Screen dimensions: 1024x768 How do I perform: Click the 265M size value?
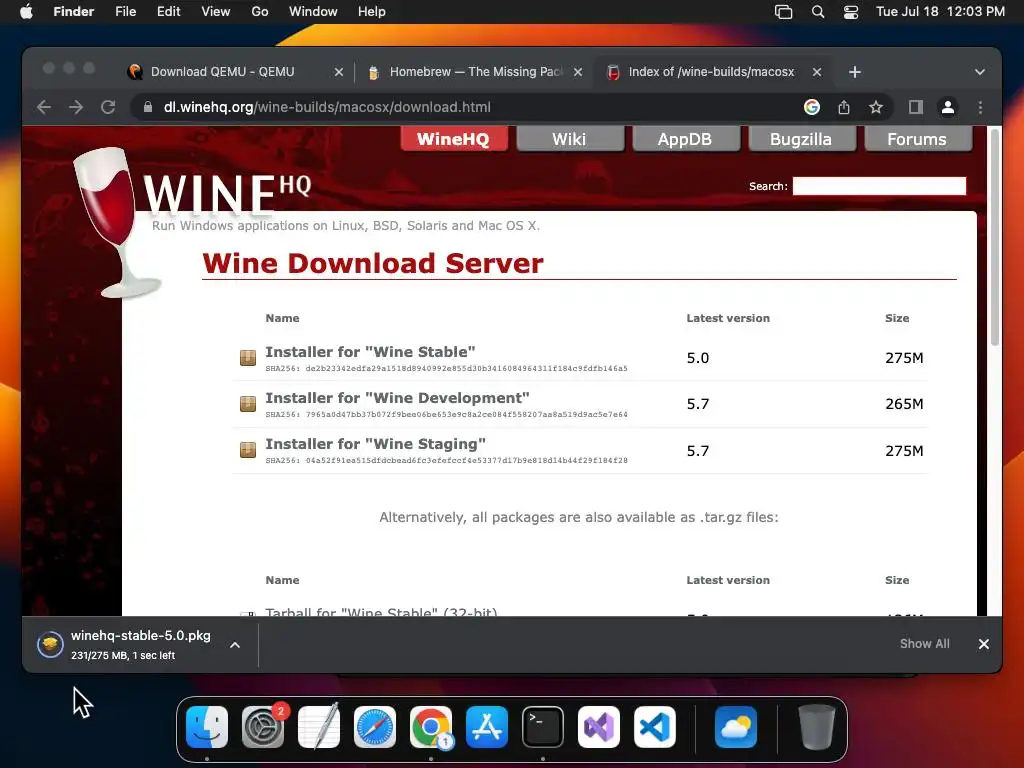pyautogui.click(x=904, y=404)
